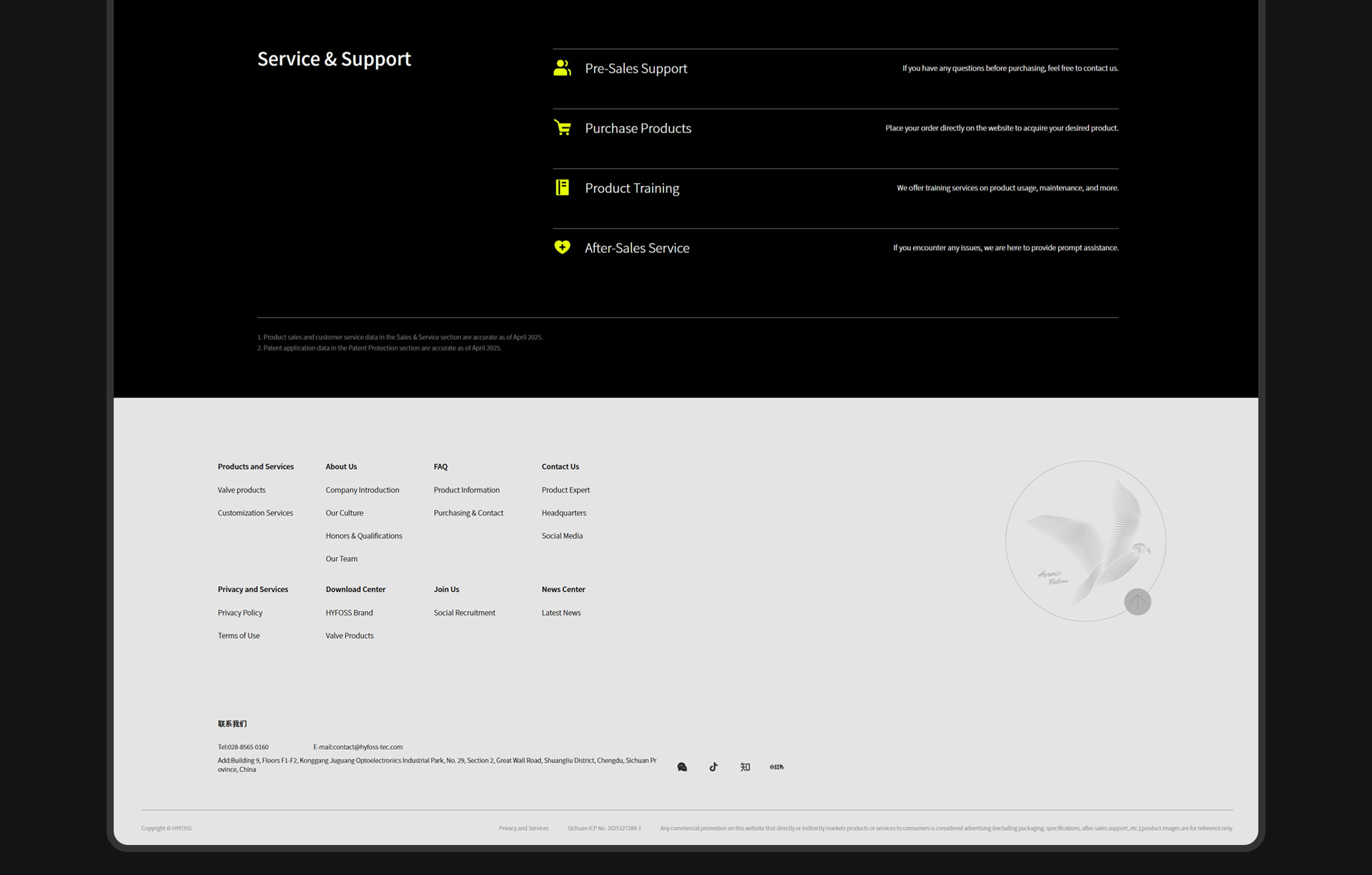Open the Valve products footer link
The height and width of the screenshot is (875, 1372).
point(242,490)
